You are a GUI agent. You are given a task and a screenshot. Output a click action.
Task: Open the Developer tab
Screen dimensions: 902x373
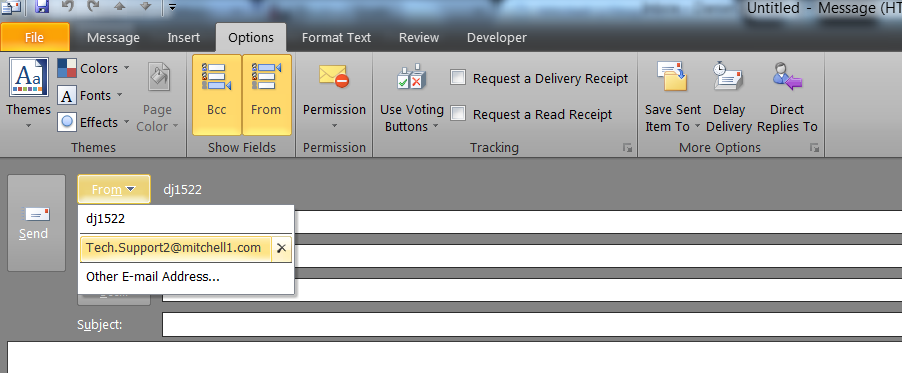click(x=496, y=37)
